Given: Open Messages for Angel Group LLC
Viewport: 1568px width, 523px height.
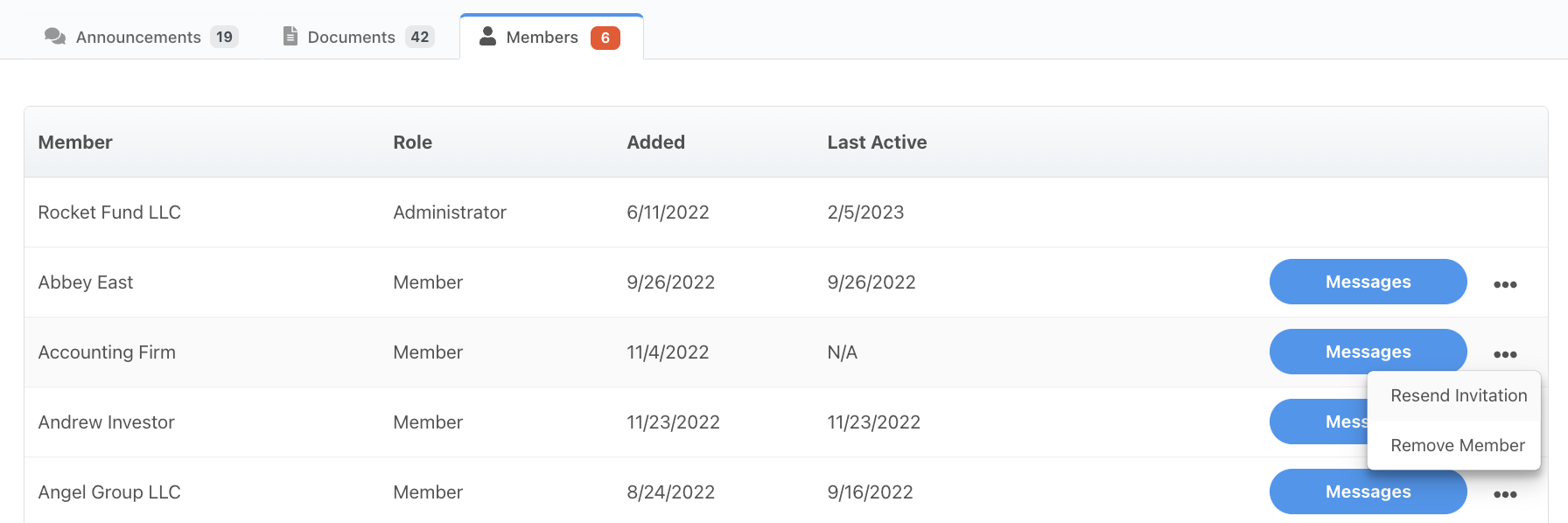Looking at the screenshot, I should (1368, 492).
